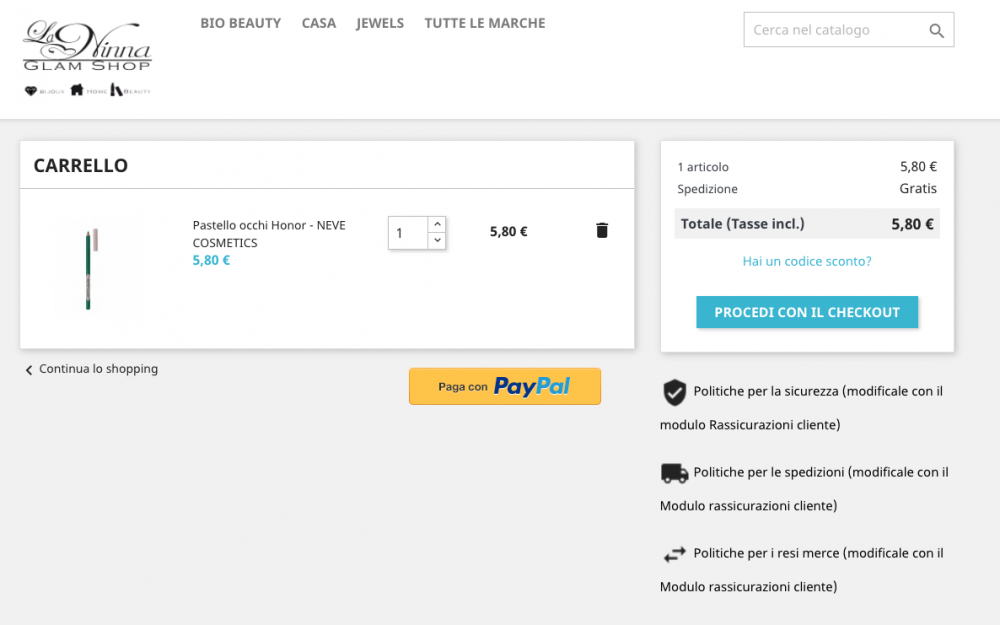Viewport: 1000px width, 625px height.
Task: Proceed with the checkout button
Action: pos(807,312)
